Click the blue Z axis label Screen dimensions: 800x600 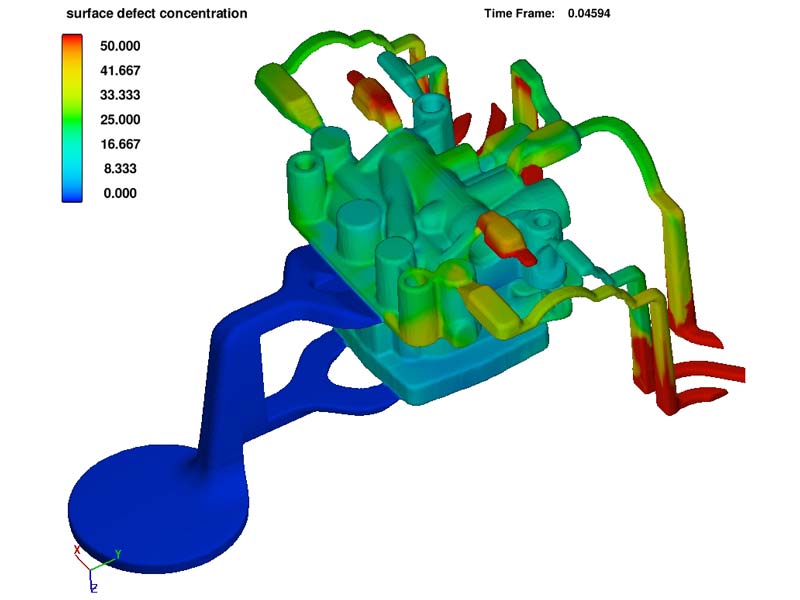click(x=92, y=588)
